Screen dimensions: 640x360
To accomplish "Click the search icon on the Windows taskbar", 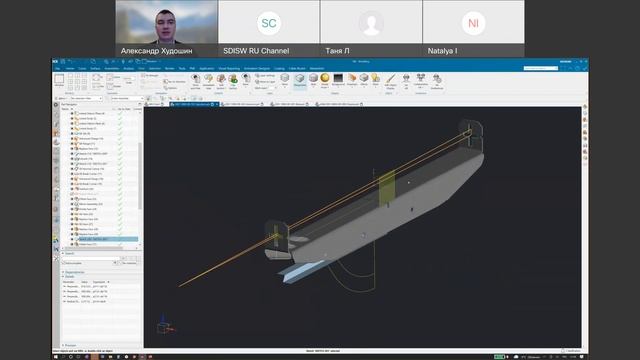I will pyautogui.click(x=63, y=357).
